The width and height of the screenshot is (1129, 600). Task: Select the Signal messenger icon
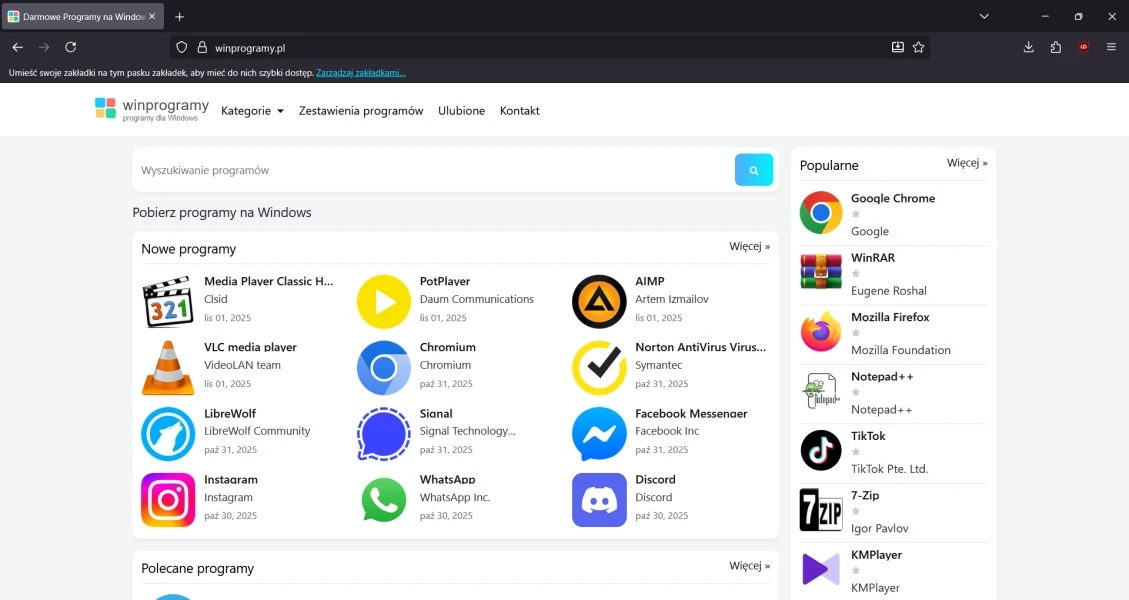(x=384, y=434)
